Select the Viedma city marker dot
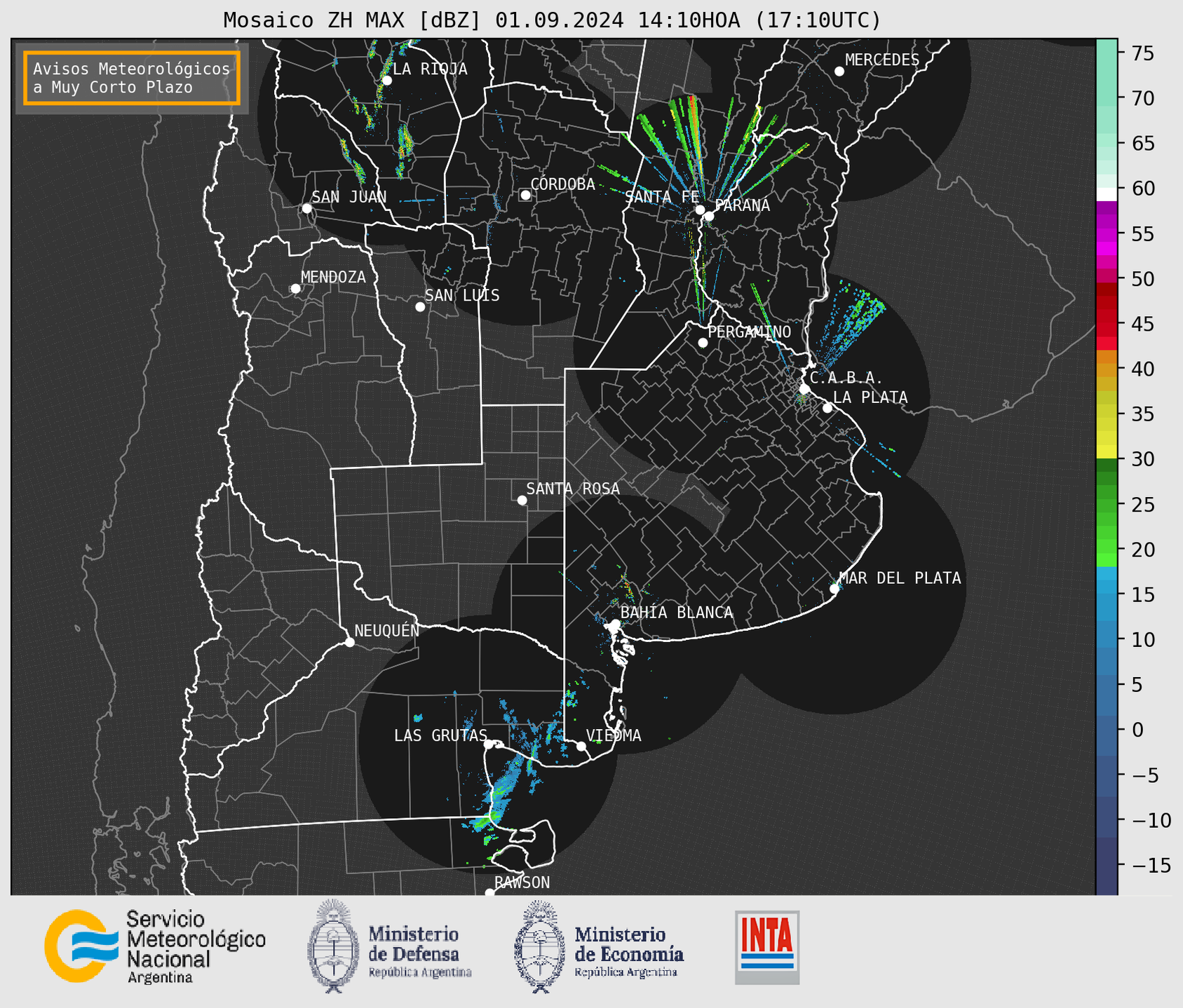 coord(581,746)
